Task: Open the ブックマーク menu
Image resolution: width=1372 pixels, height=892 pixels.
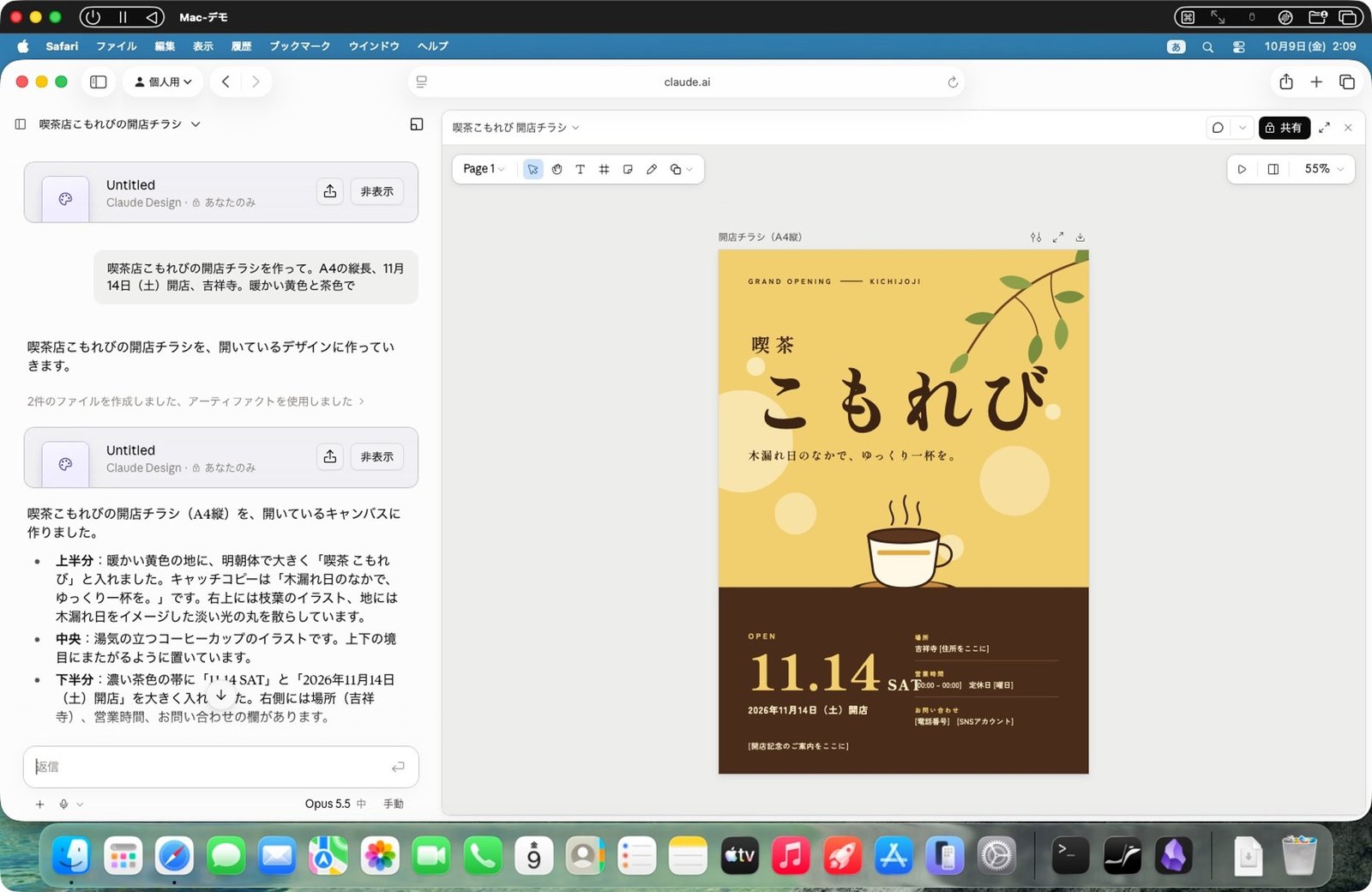Action: 300,46
